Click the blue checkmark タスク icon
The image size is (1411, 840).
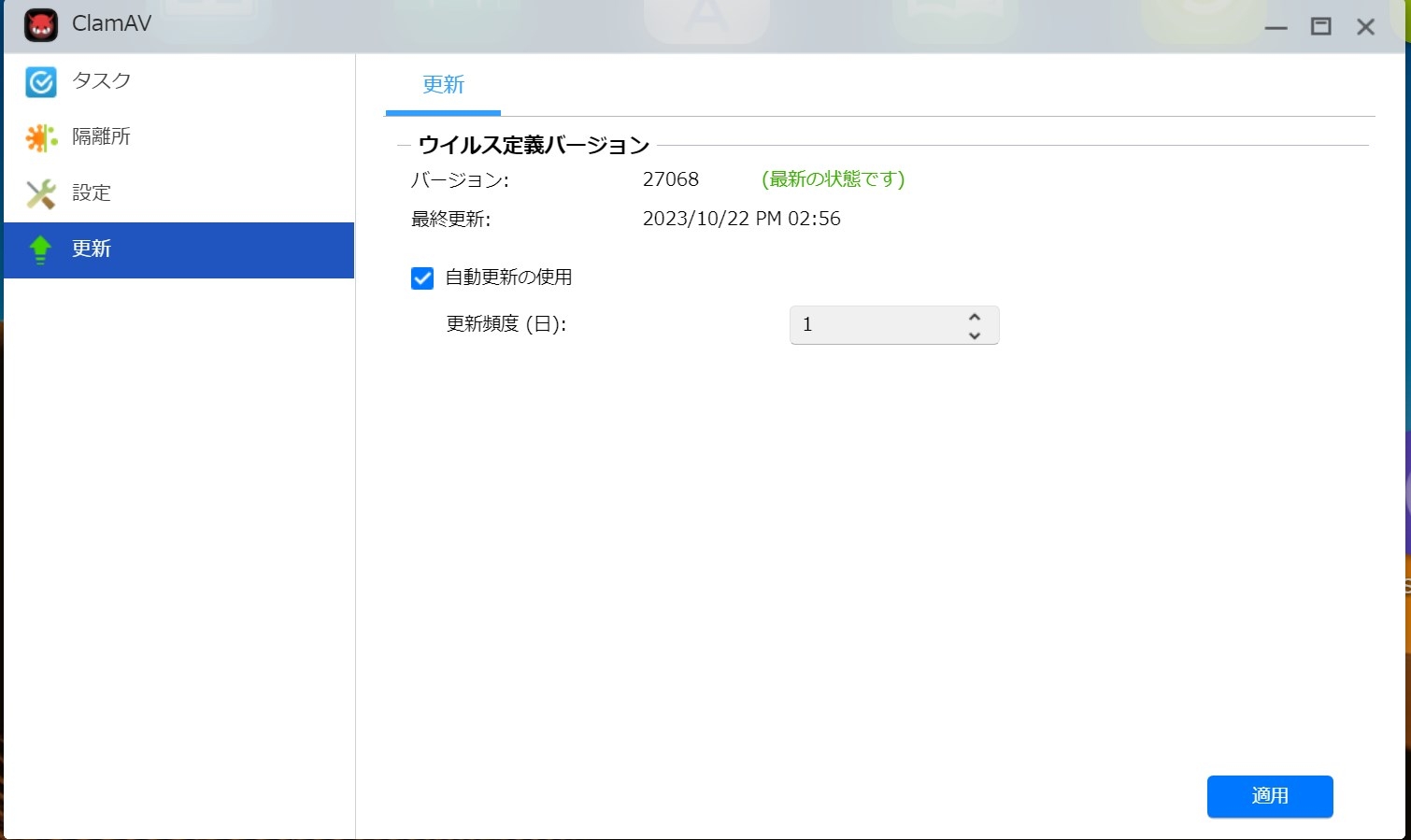click(41, 81)
